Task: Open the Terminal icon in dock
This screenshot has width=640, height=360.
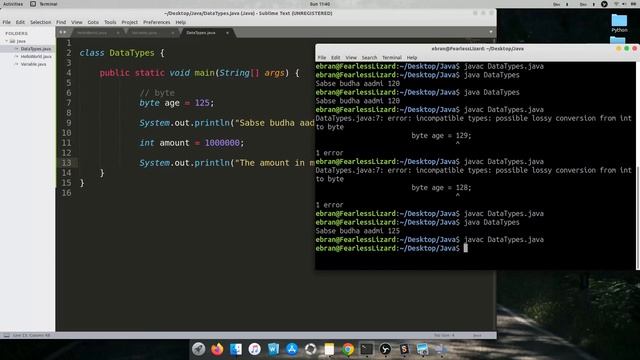Action: 367,349
